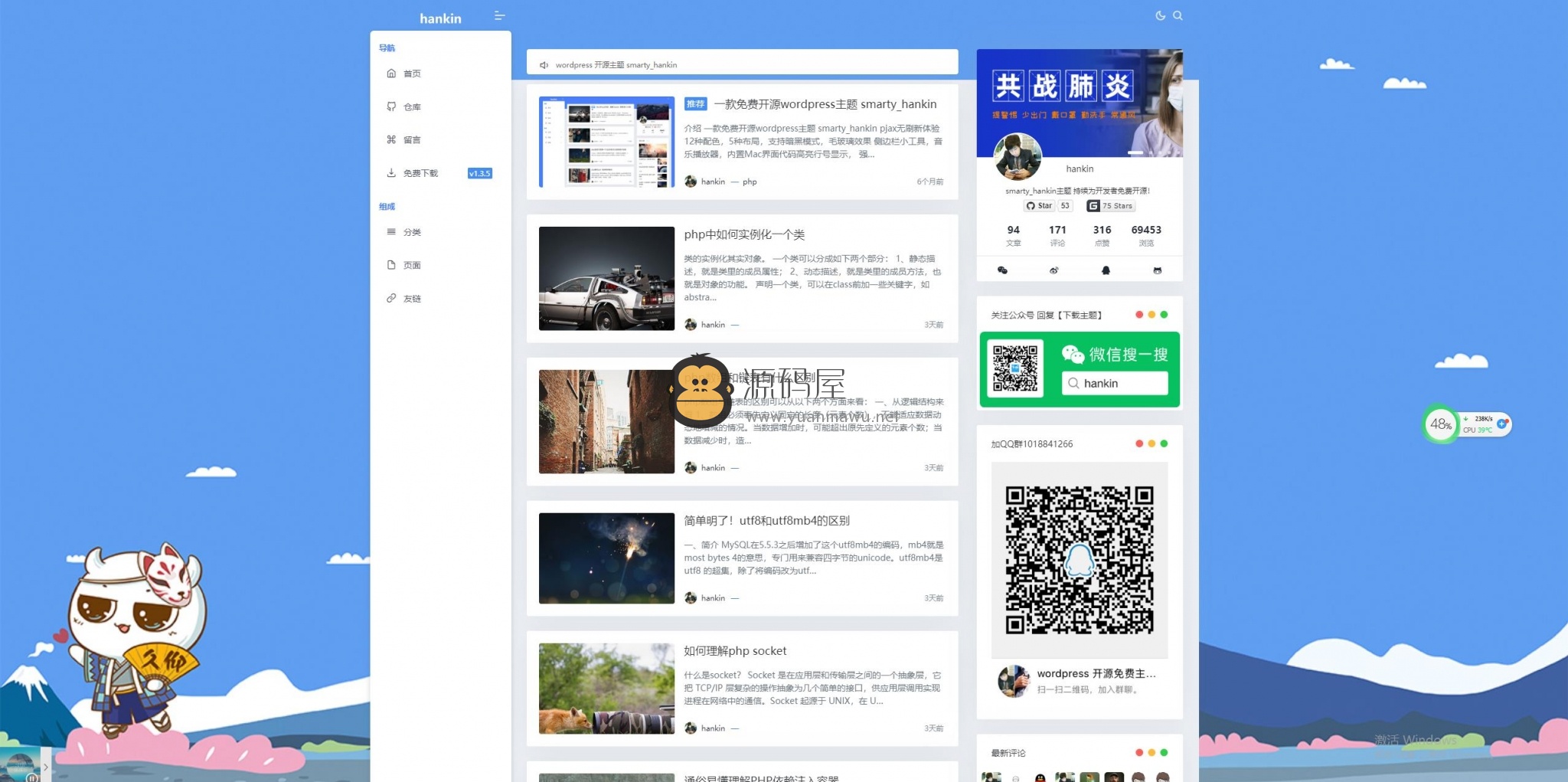Click the GitHub star count 53

pyautogui.click(x=1065, y=206)
